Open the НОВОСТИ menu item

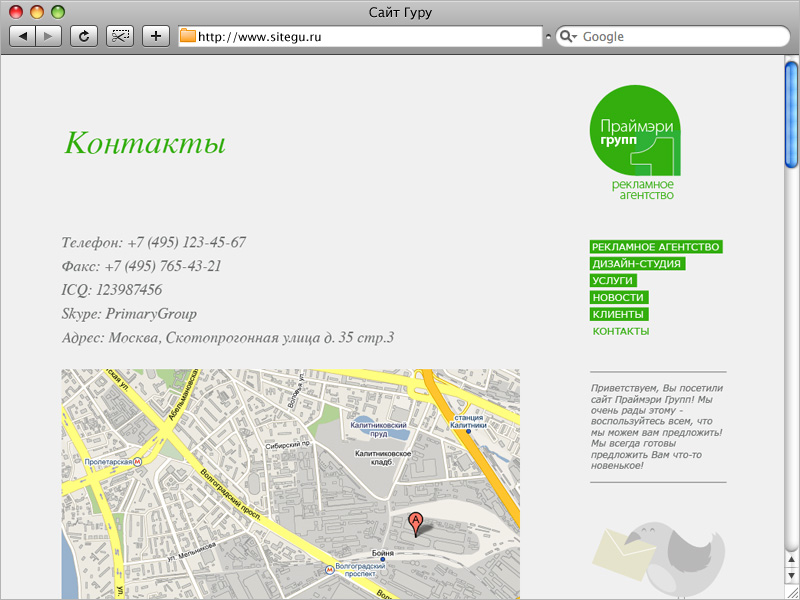tap(619, 297)
